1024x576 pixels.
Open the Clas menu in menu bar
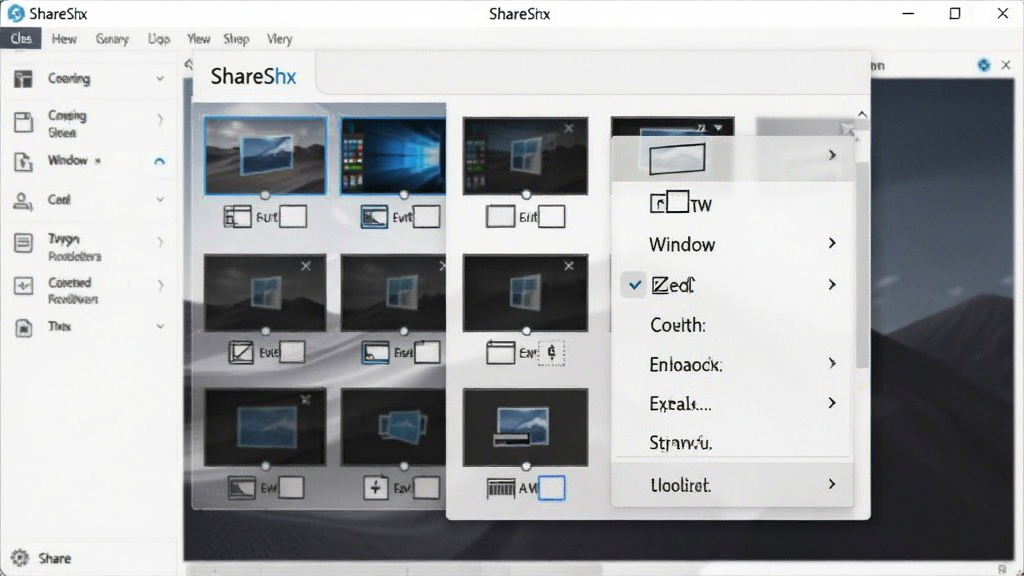coord(21,39)
